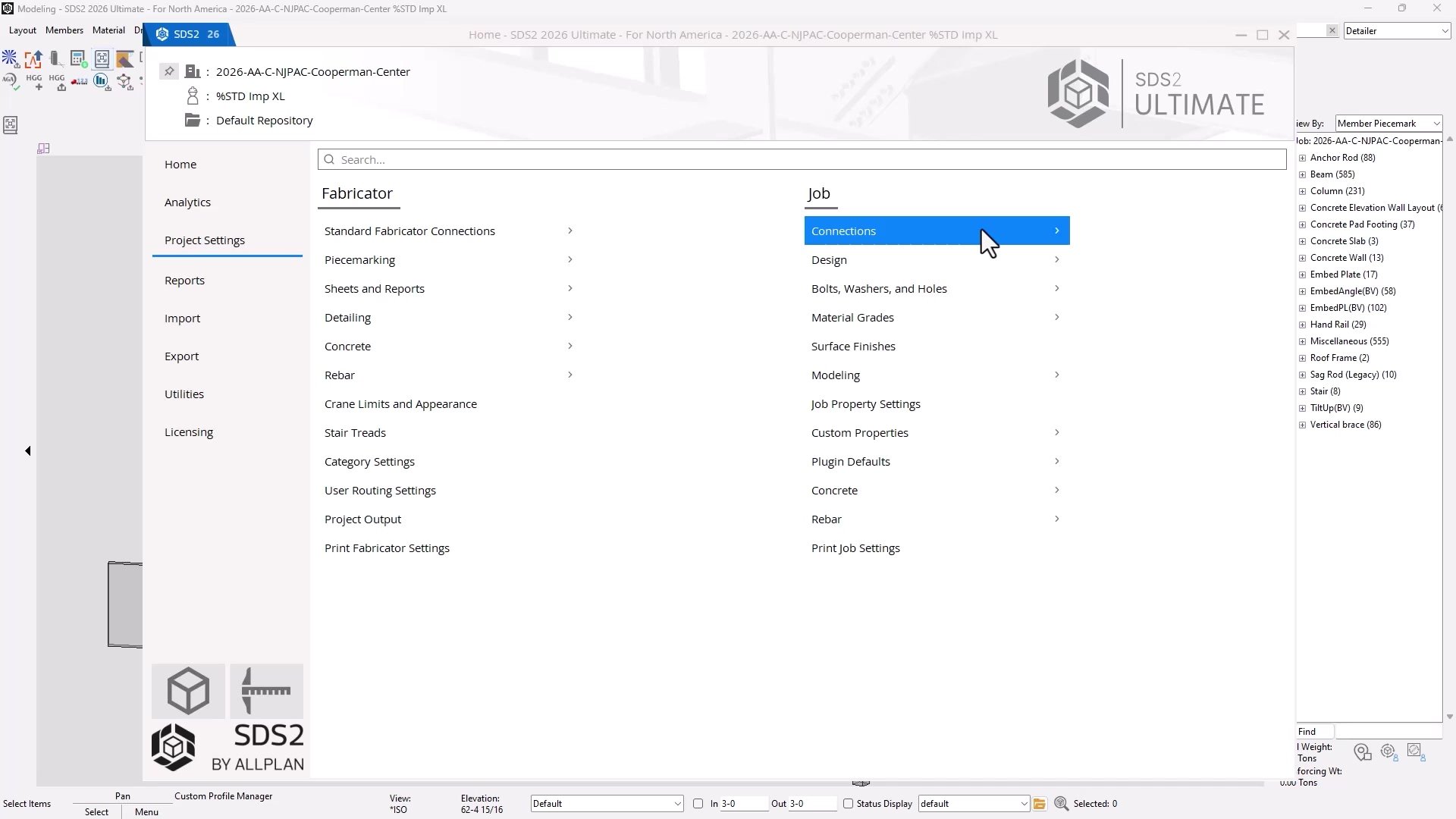Viewport: 1456px width, 819px height.
Task: Click the pin icon beside project name
Action: tap(169, 71)
